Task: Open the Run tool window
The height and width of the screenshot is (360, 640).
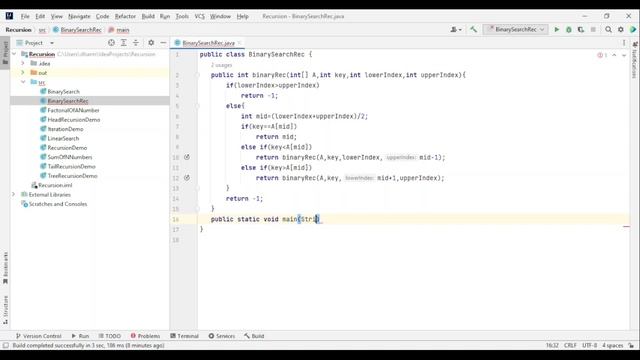Action: coord(80,336)
